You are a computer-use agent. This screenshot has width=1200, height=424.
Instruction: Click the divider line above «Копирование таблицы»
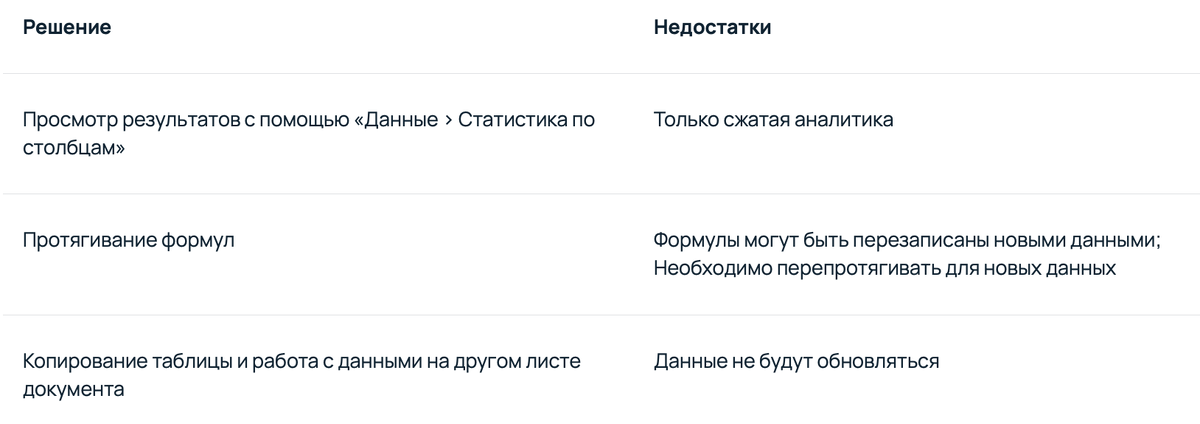click(600, 315)
